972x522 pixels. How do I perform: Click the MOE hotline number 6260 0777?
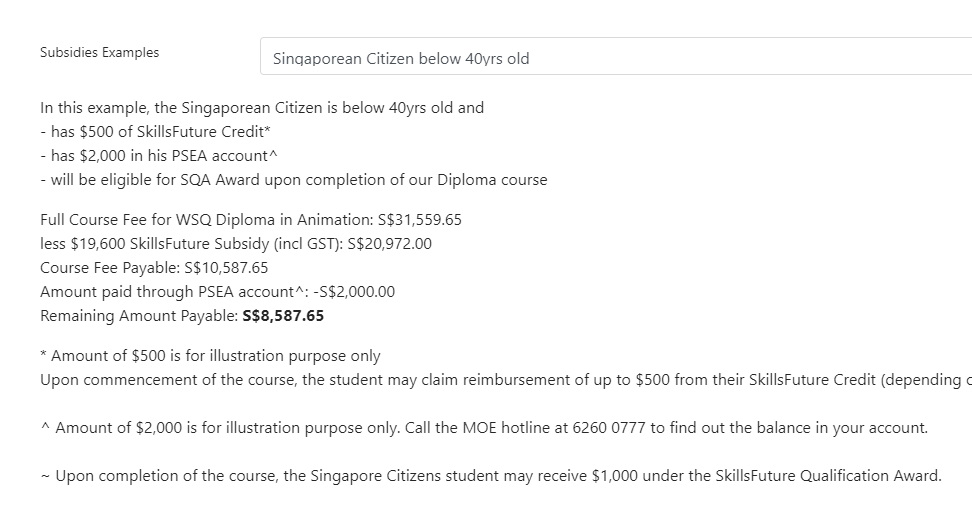pyautogui.click(x=609, y=428)
